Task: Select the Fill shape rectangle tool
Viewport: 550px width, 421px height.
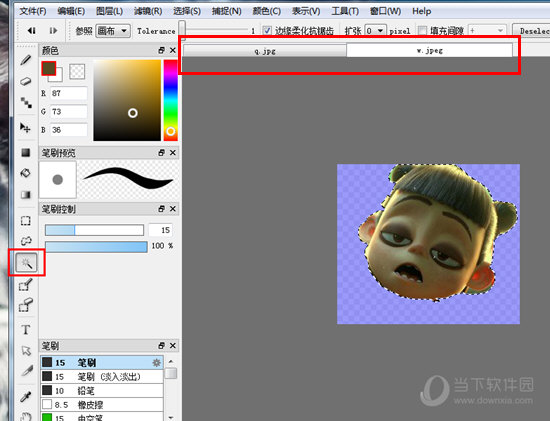Action: [x=26, y=152]
